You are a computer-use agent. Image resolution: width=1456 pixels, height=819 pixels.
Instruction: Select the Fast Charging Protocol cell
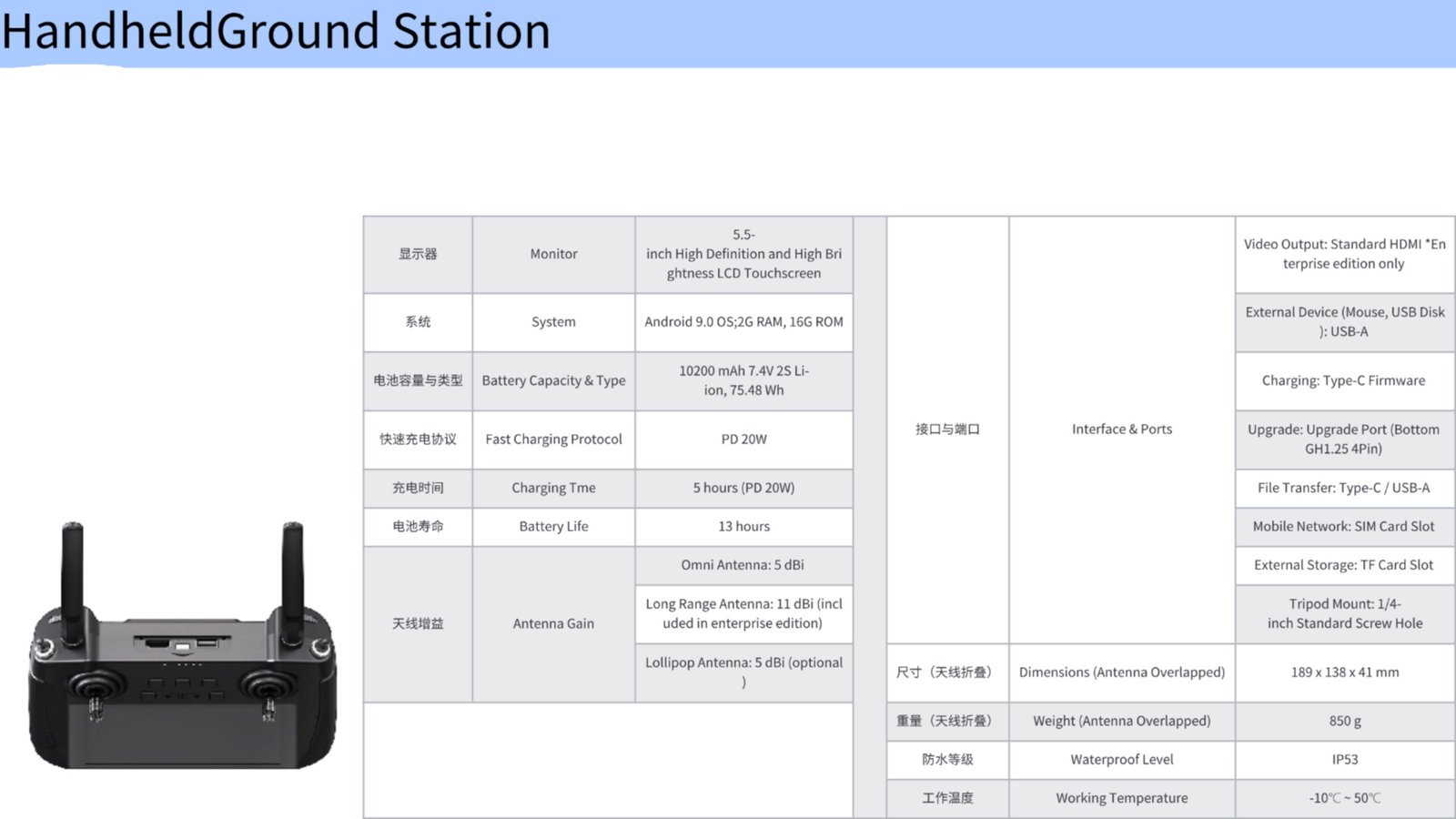[553, 440]
